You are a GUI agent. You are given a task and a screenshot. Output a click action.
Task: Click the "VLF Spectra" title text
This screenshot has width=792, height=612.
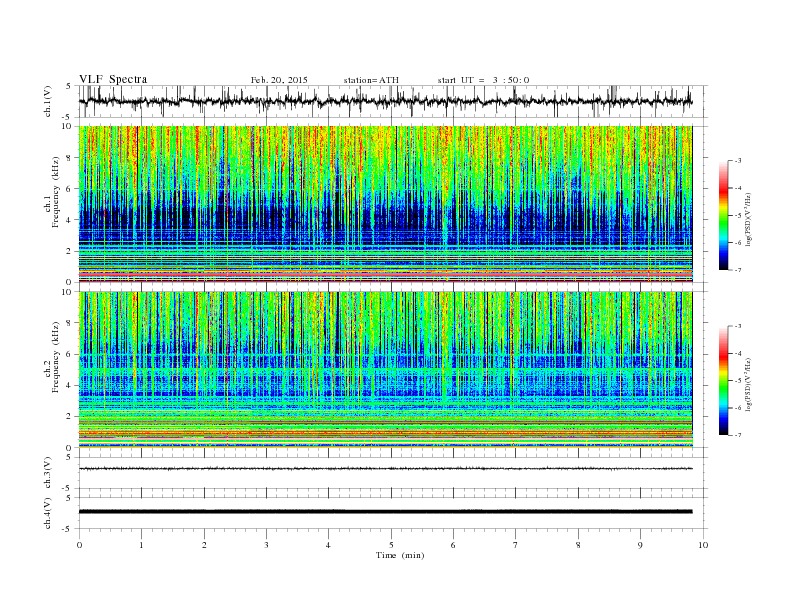coord(113,79)
